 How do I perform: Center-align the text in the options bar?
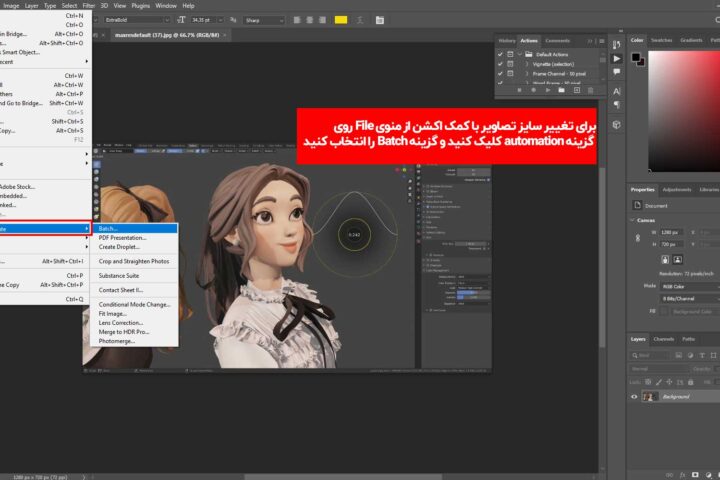click(x=309, y=20)
